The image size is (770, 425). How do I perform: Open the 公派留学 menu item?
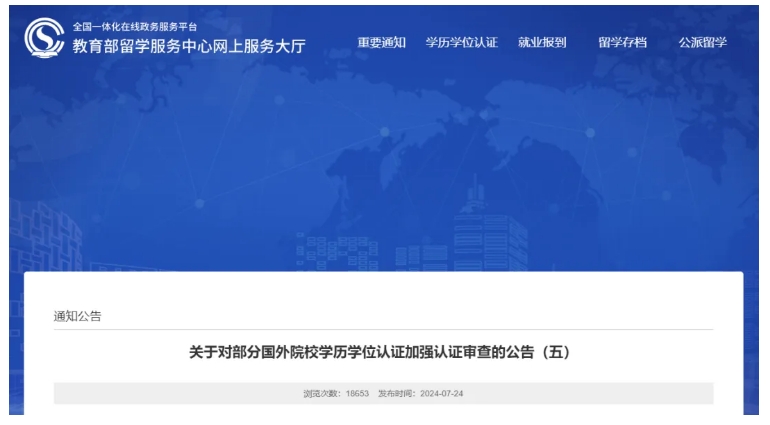point(703,43)
